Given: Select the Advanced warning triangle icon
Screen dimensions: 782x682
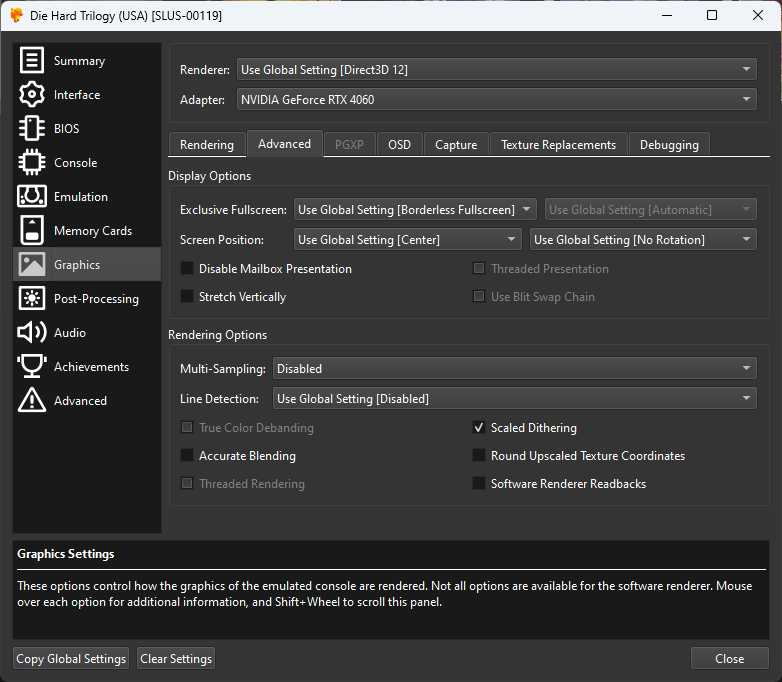Looking at the screenshot, I should point(32,400).
